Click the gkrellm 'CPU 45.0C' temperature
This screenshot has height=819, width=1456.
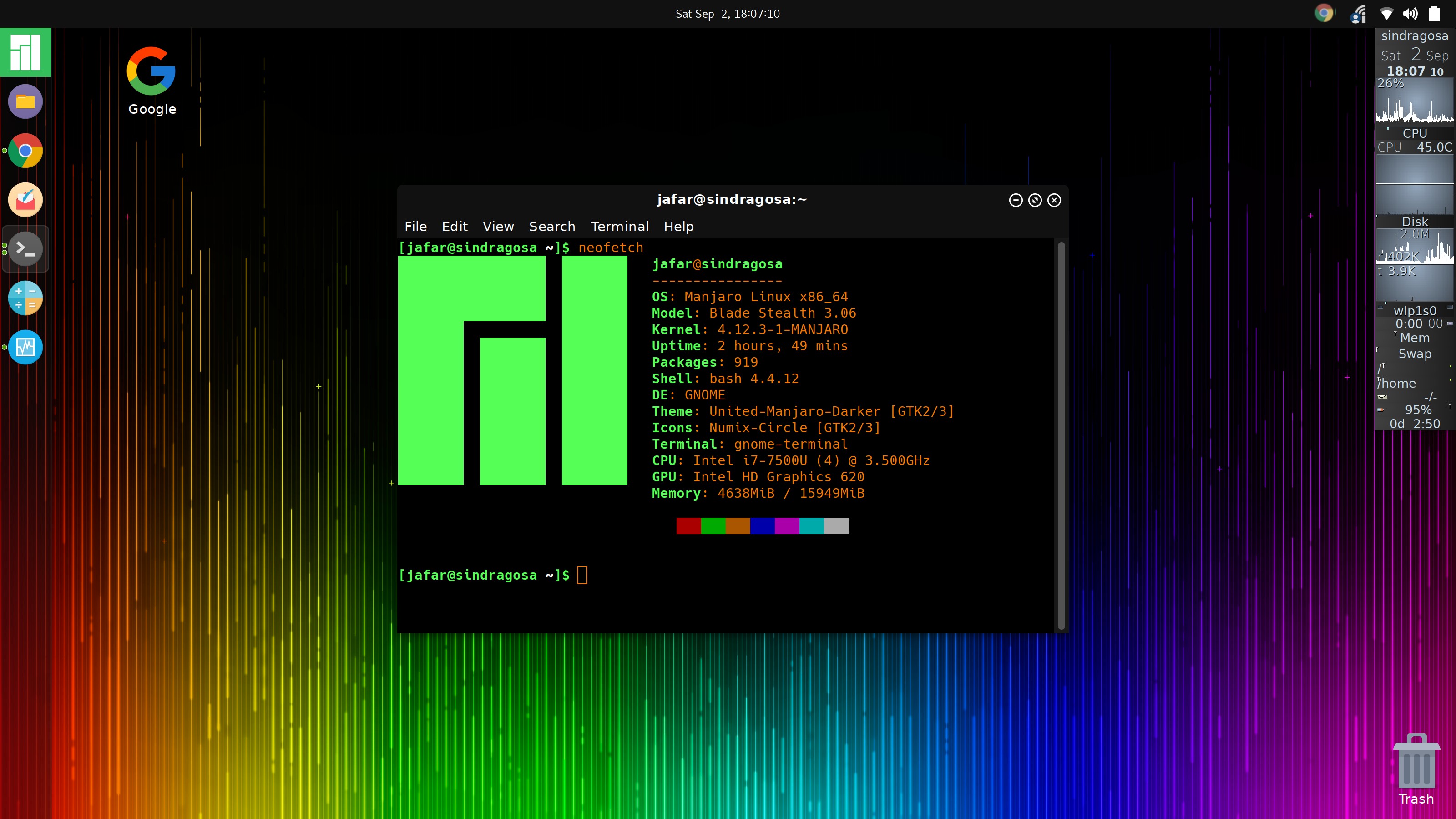click(x=1415, y=147)
